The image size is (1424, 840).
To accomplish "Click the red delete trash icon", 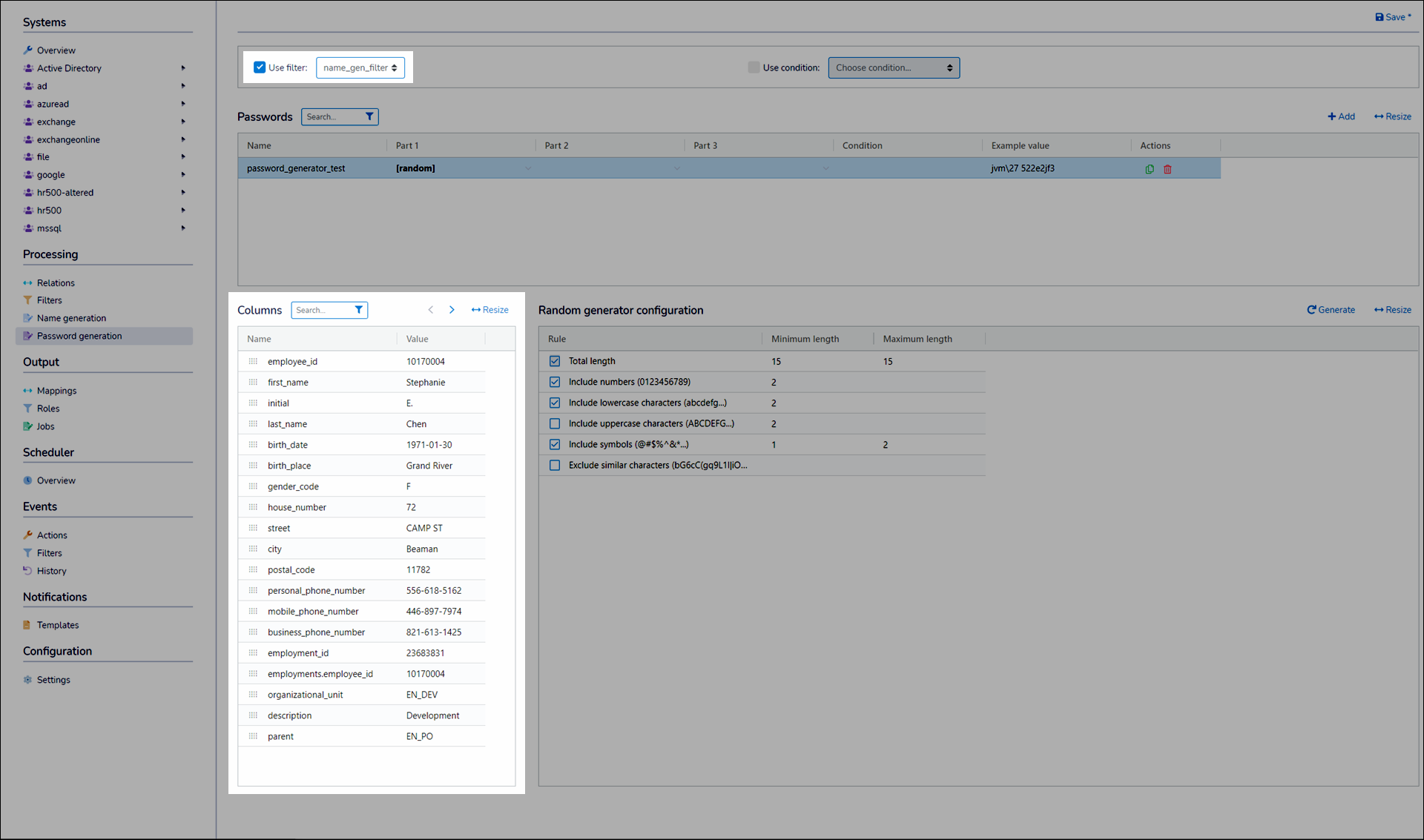I will [x=1167, y=169].
